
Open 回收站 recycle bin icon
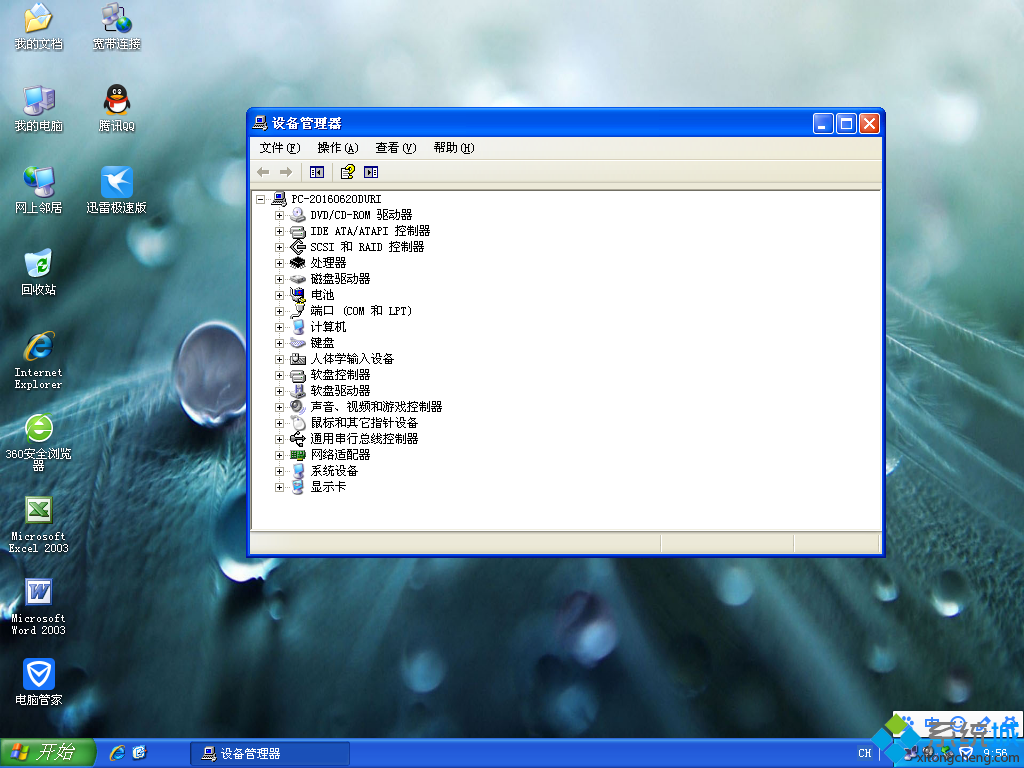coord(39,272)
